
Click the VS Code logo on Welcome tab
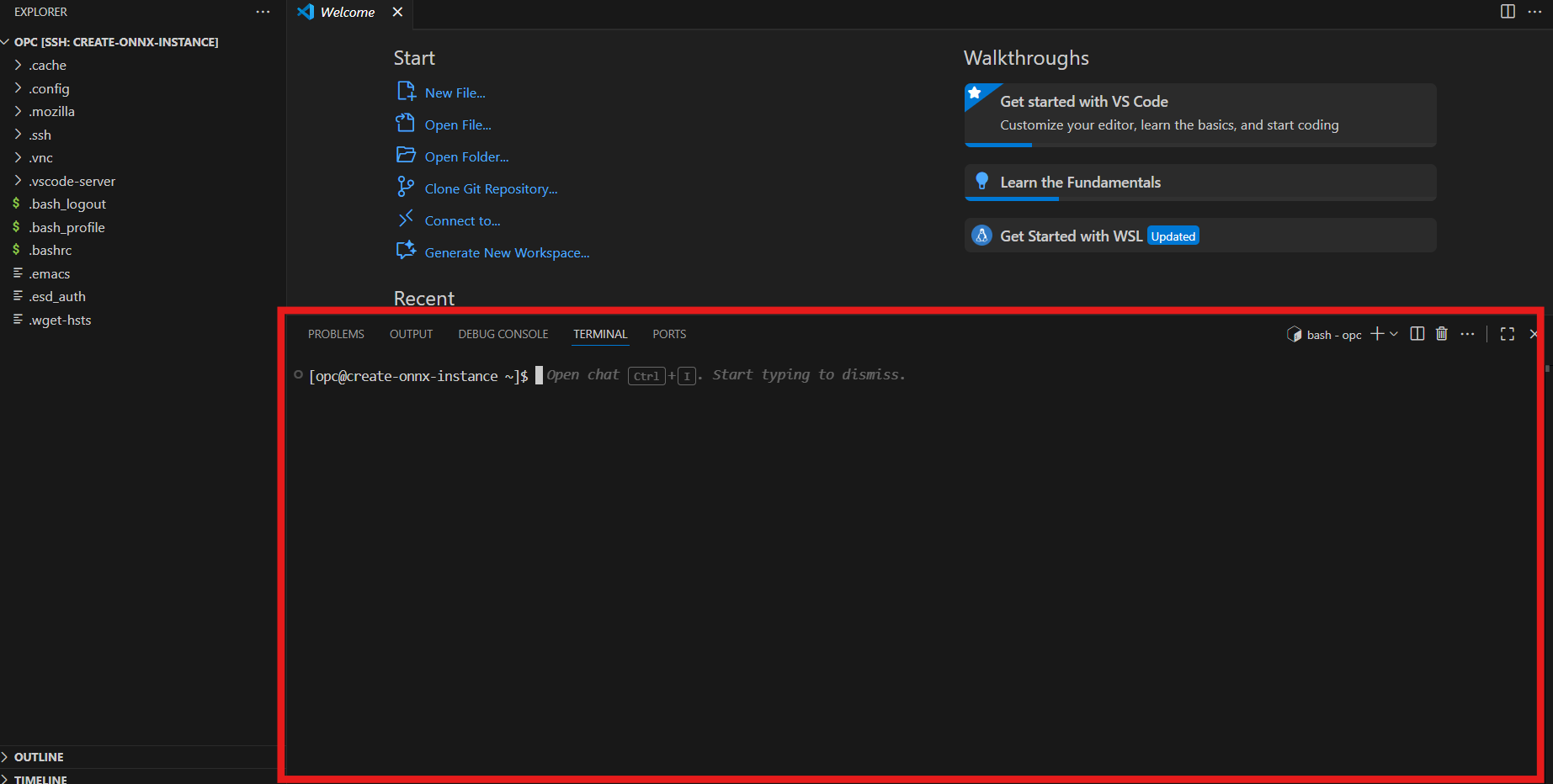point(306,12)
